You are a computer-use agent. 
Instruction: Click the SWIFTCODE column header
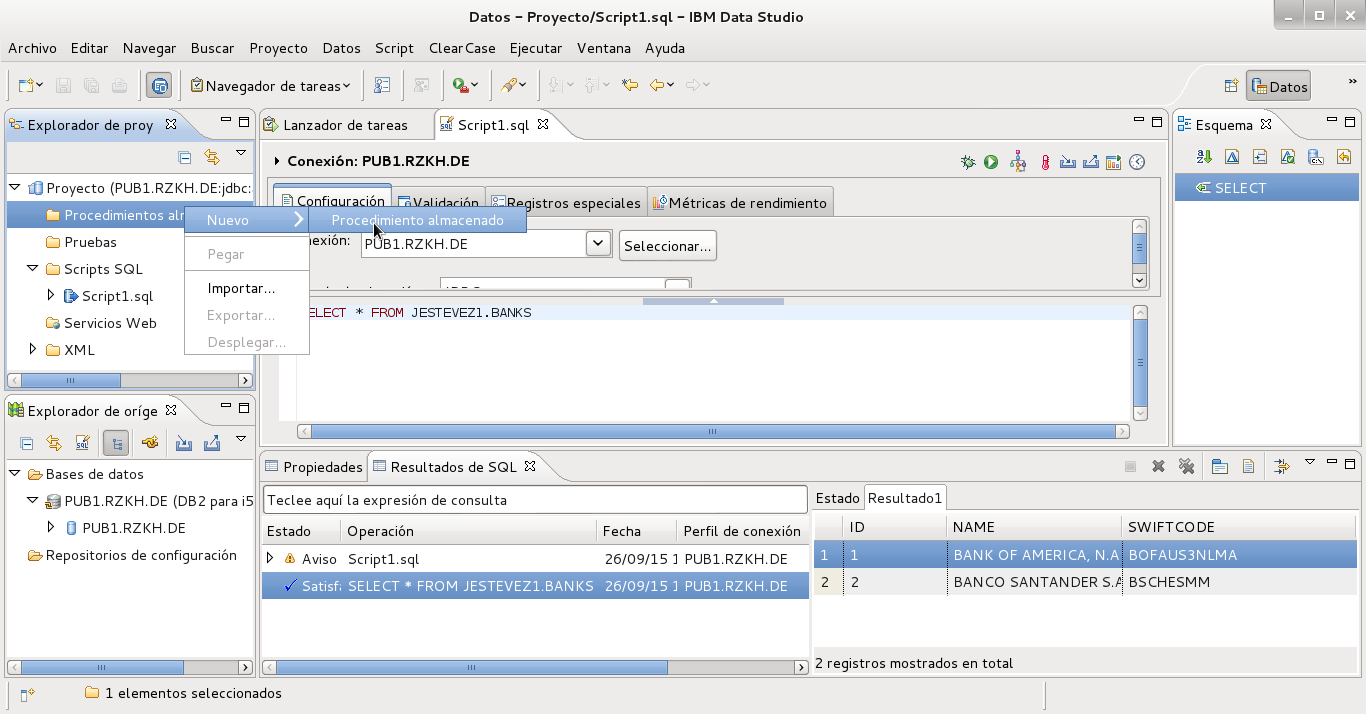pos(1240,527)
